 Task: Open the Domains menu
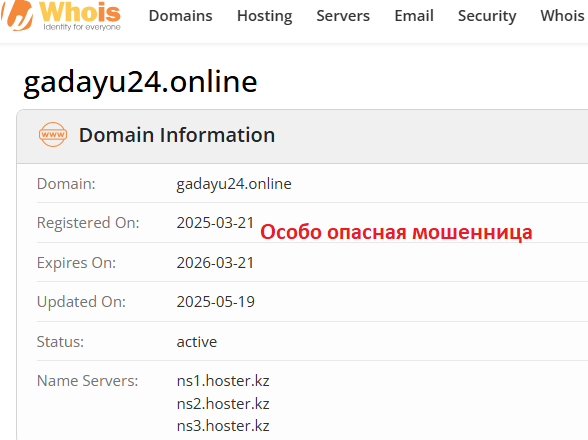point(180,16)
